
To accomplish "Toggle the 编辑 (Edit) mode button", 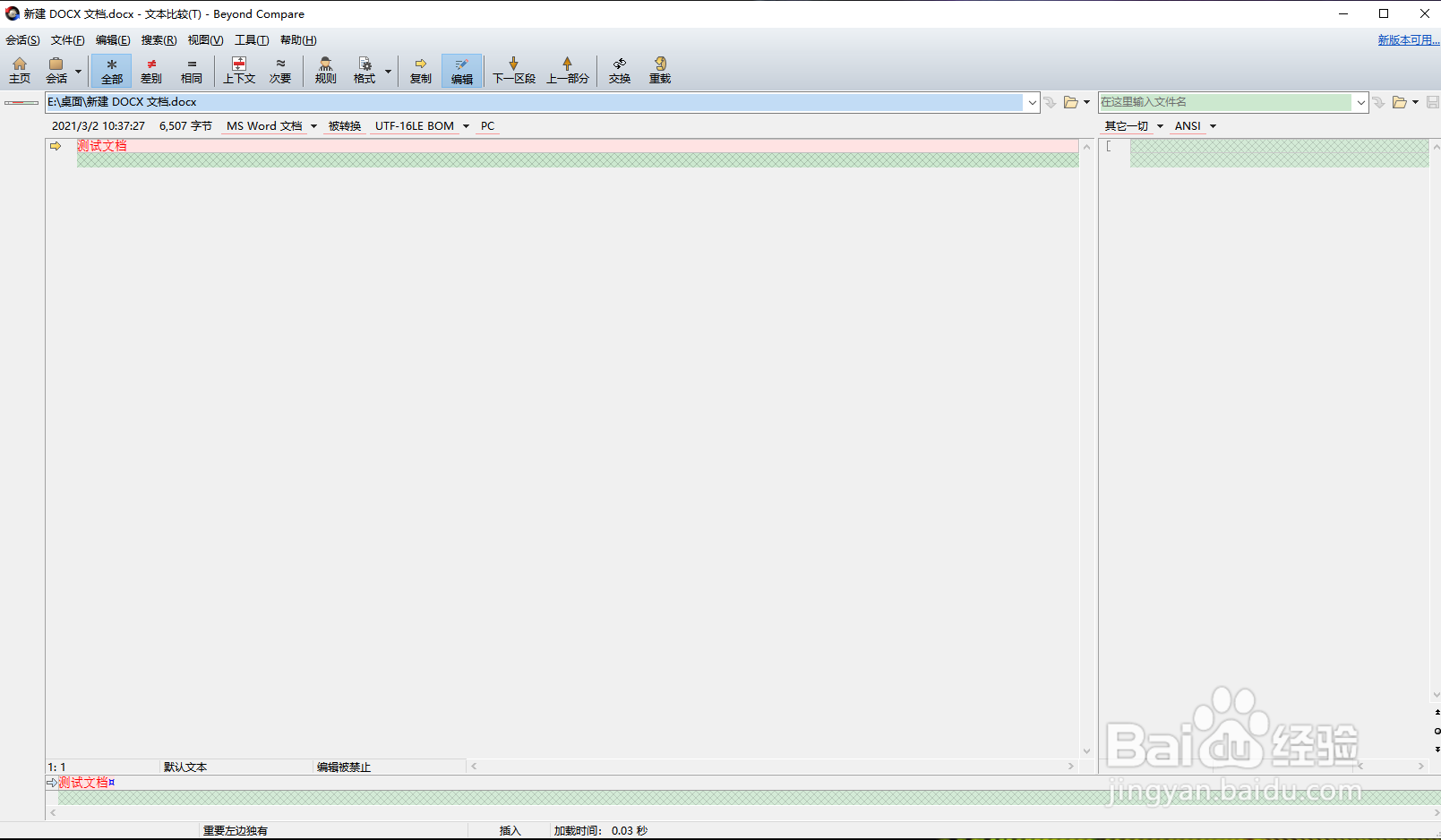I will [462, 70].
